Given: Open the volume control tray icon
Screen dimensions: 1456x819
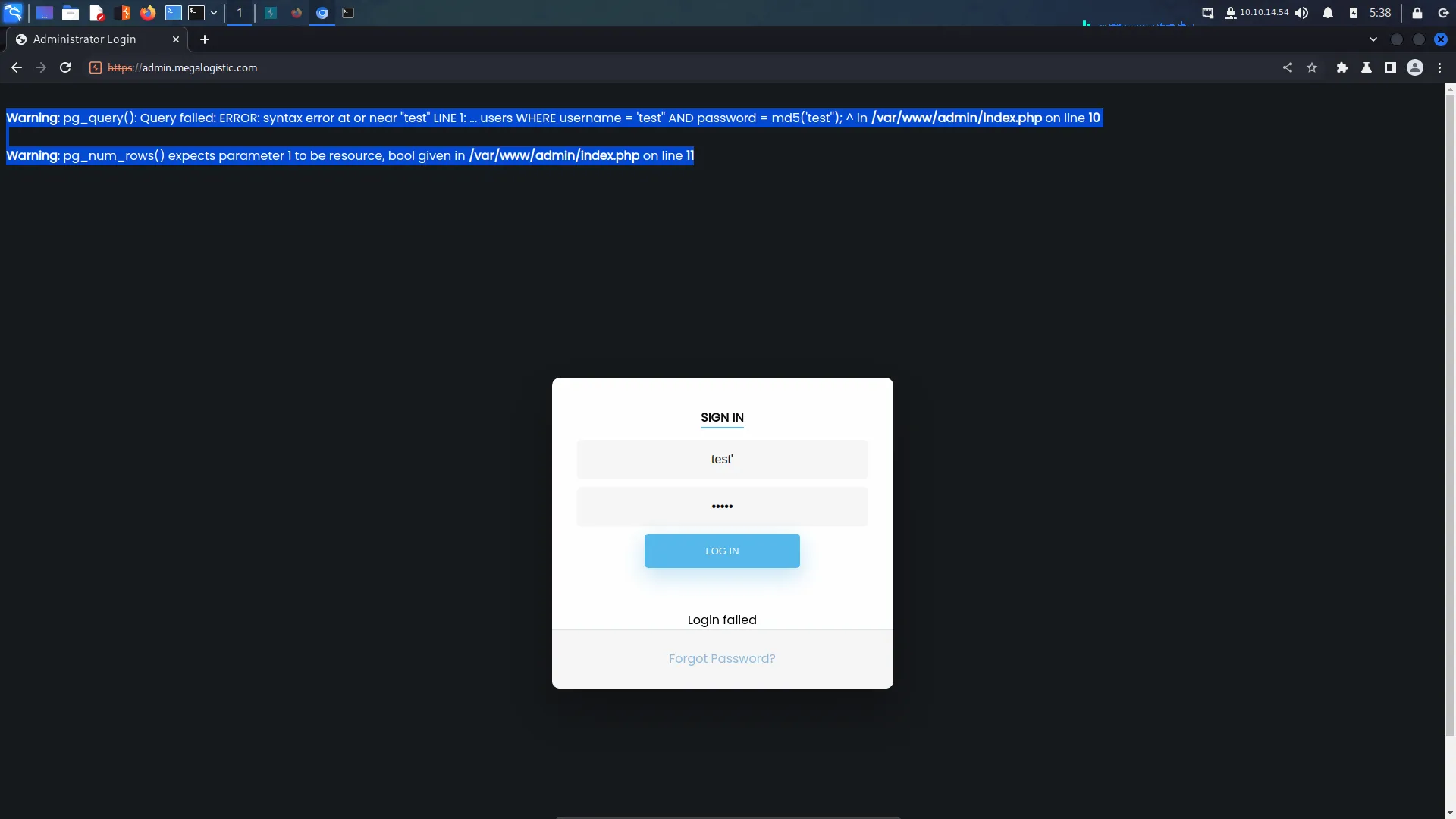Looking at the screenshot, I should tap(1302, 13).
